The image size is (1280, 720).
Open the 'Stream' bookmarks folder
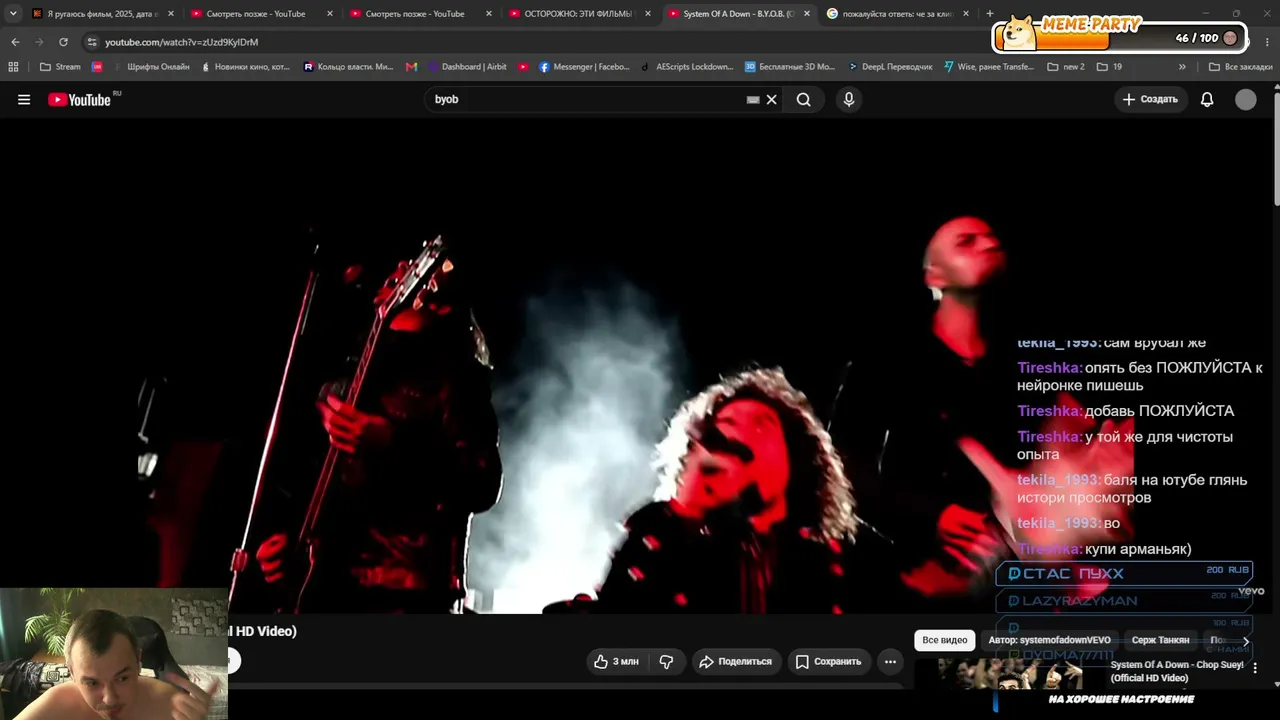(60, 67)
